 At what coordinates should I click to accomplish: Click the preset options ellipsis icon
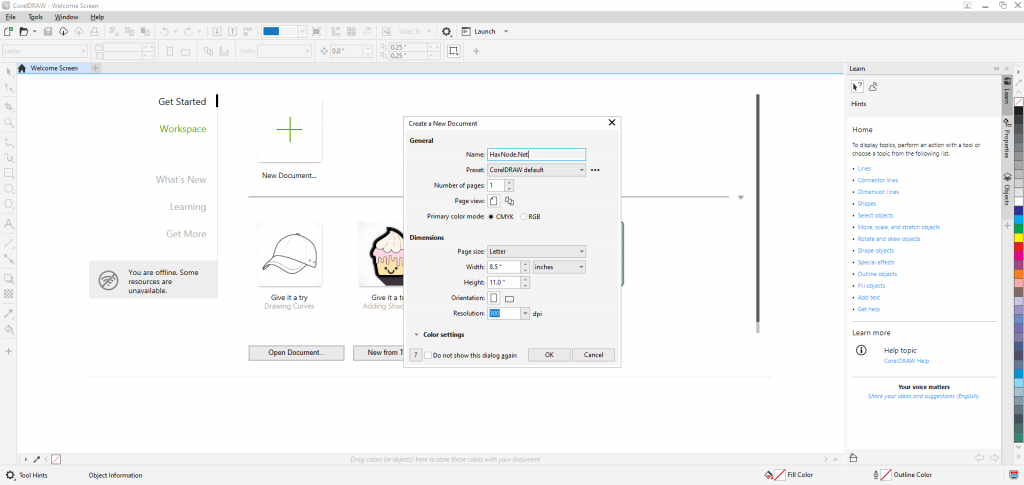595,170
